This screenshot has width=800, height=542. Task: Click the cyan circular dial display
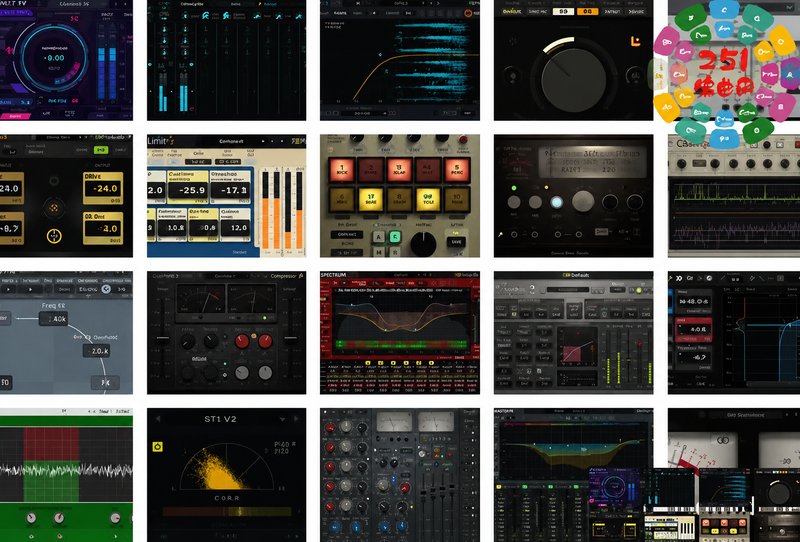pyautogui.click(x=54, y=59)
